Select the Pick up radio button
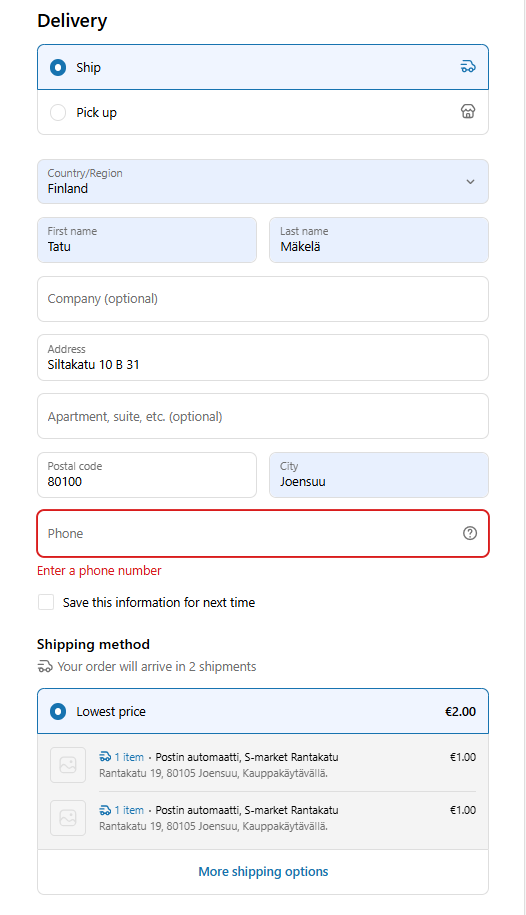 click(58, 112)
